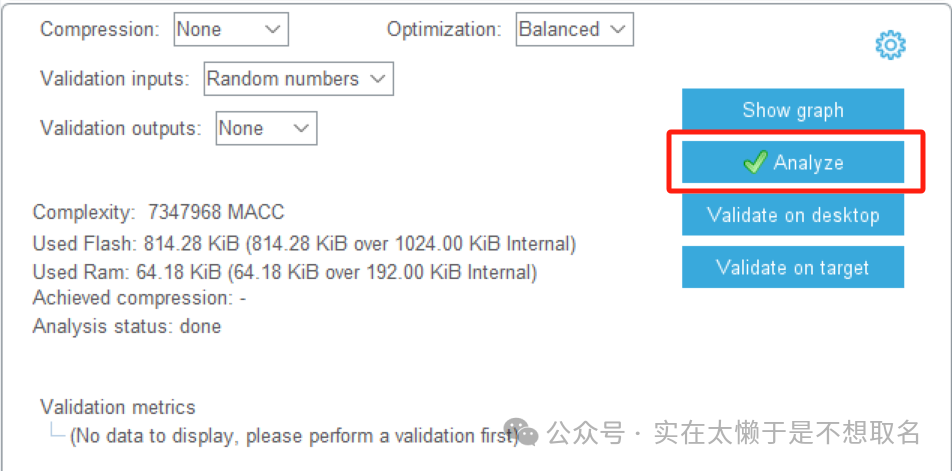Click the Compression field label
This screenshot has height=471, width=952.
[x=99, y=29]
